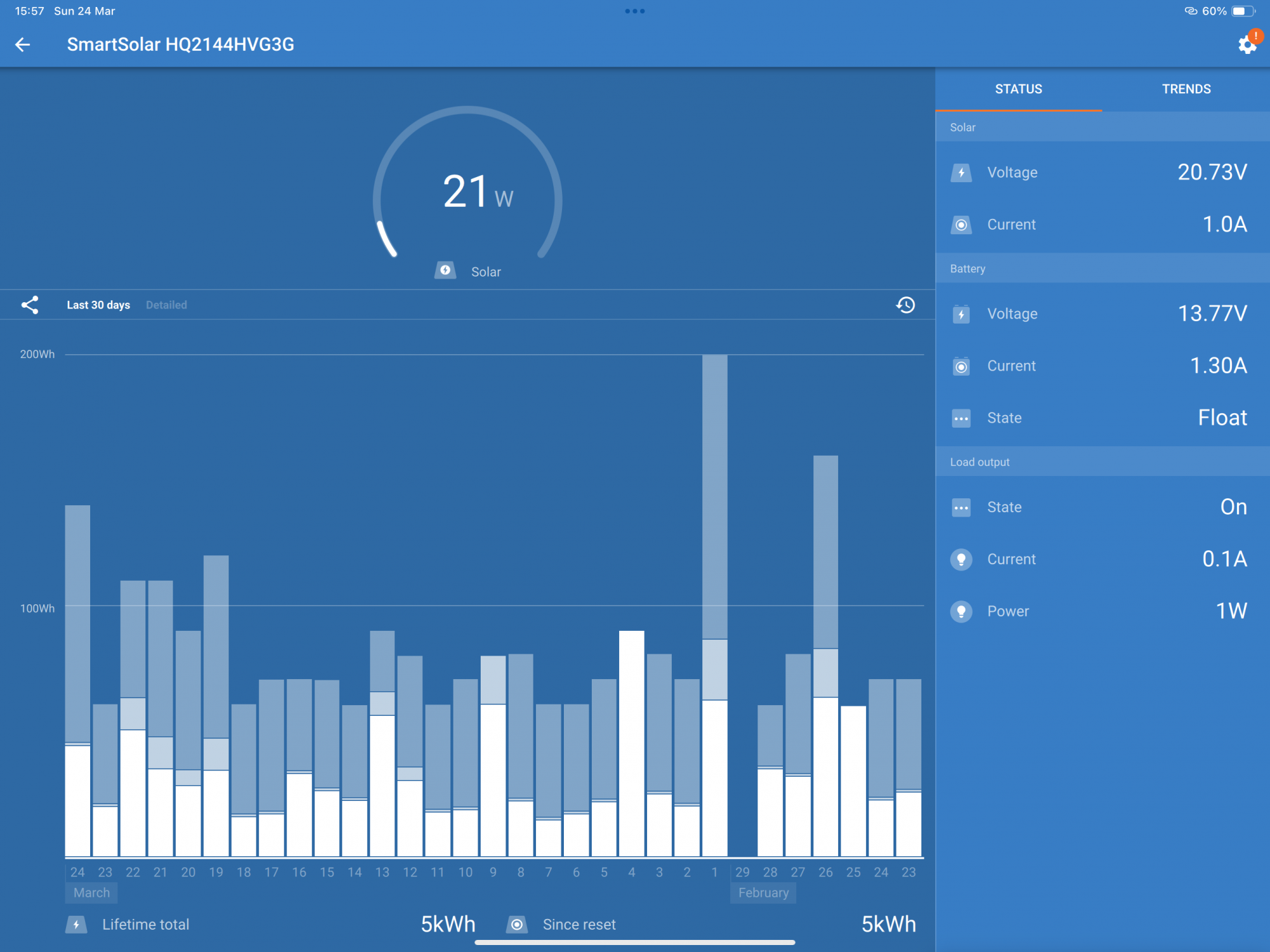Tap the share icon
The height and width of the screenshot is (952, 1270).
click(30, 305)
